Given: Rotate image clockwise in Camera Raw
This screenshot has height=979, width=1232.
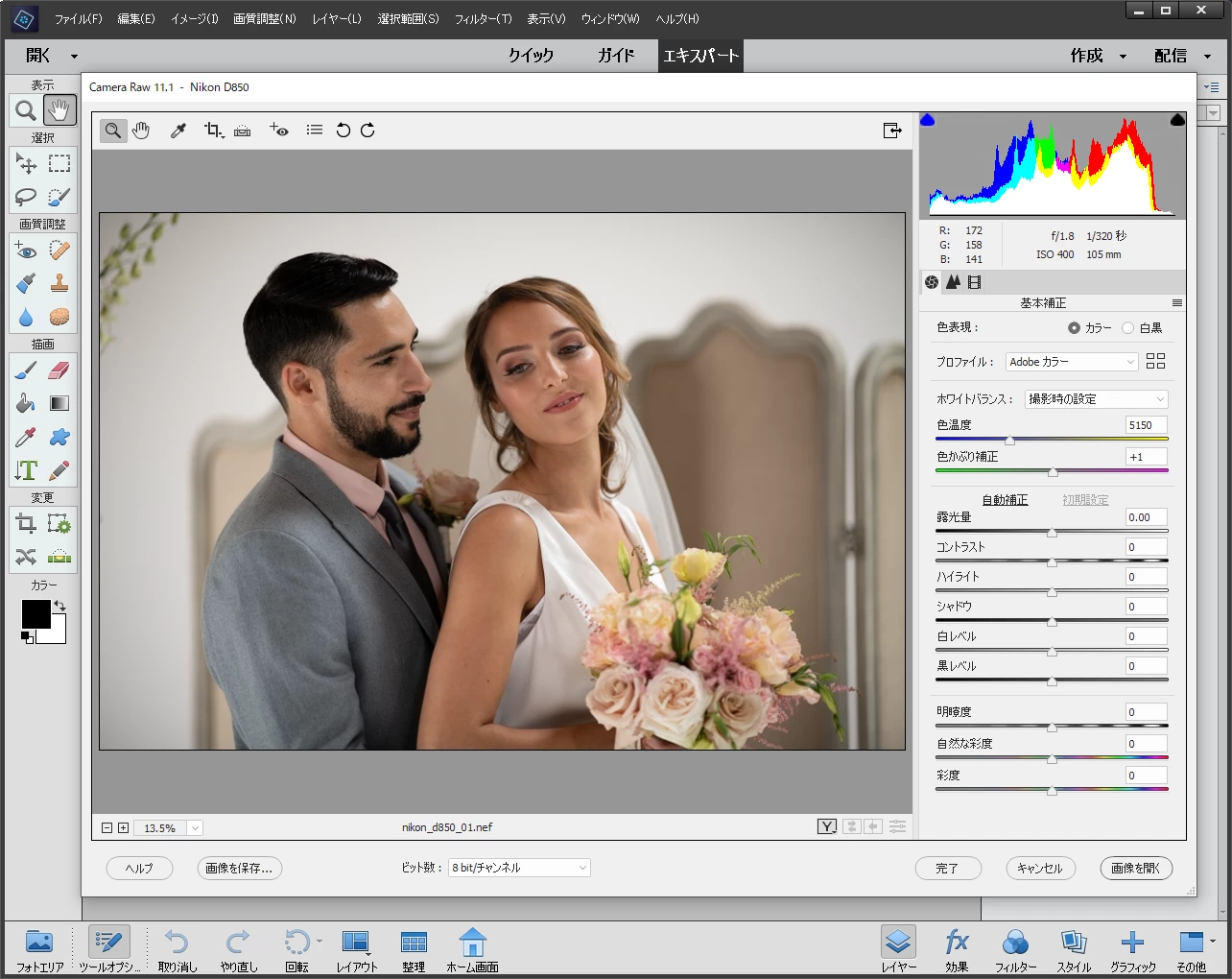Looking at the screenshot, I should 367,131.
